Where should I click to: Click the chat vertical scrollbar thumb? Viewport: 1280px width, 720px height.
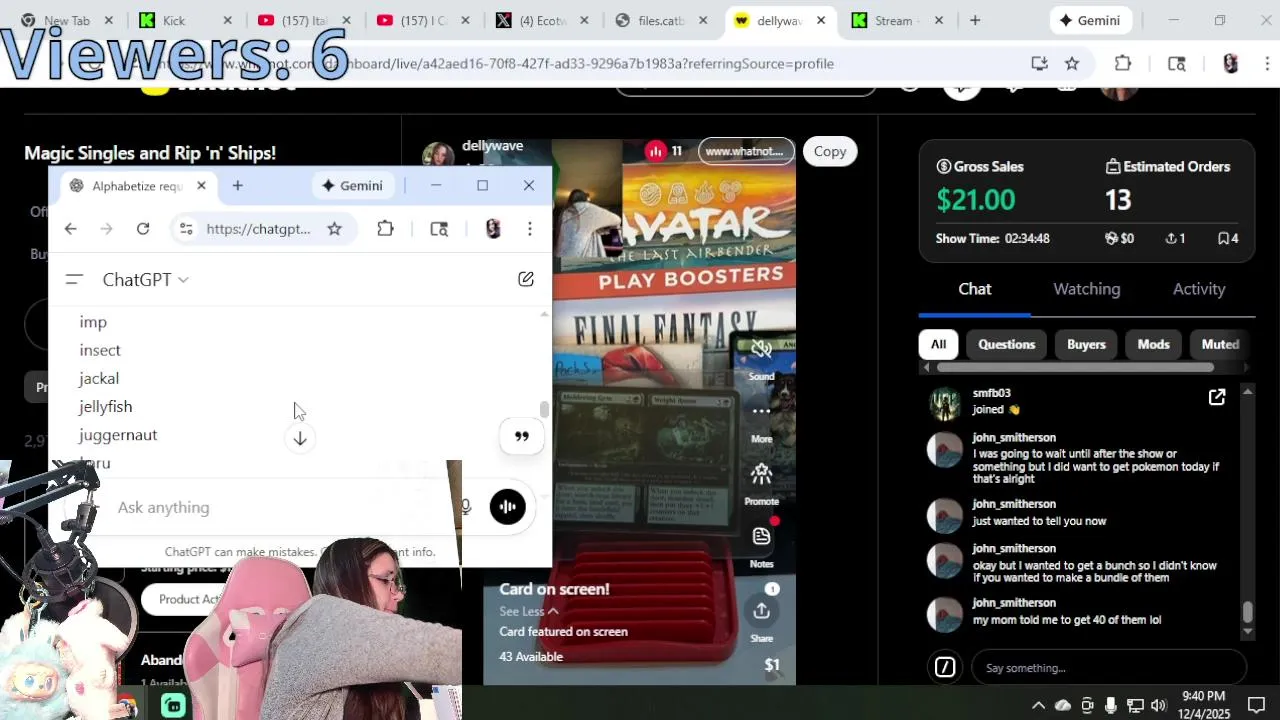coord(1247,612)
